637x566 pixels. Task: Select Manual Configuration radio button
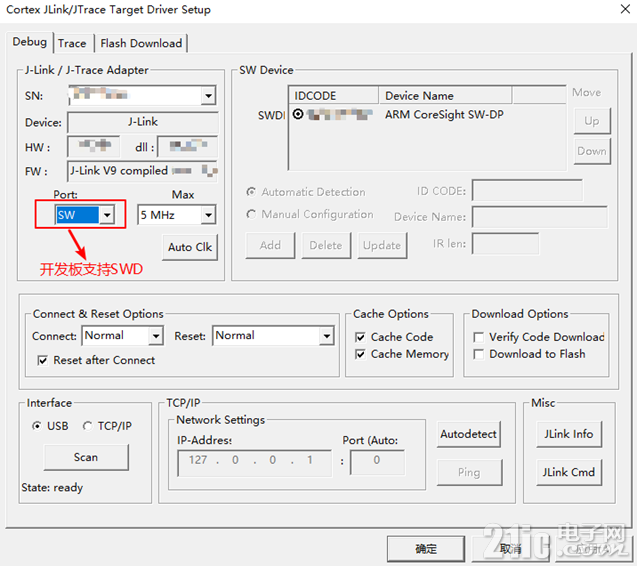(x=251, y=214)
